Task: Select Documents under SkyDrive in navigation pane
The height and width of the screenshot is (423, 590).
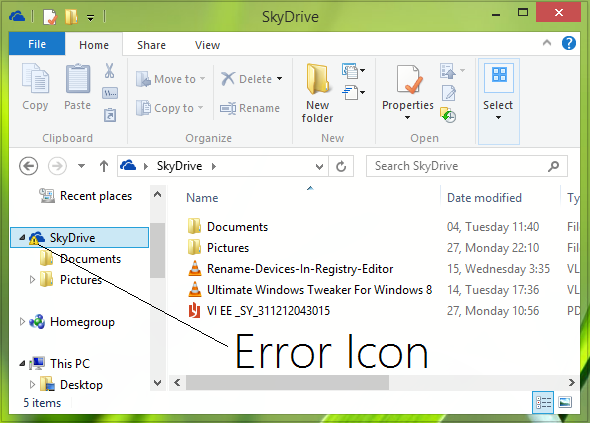Action: (x=81, y=259)
